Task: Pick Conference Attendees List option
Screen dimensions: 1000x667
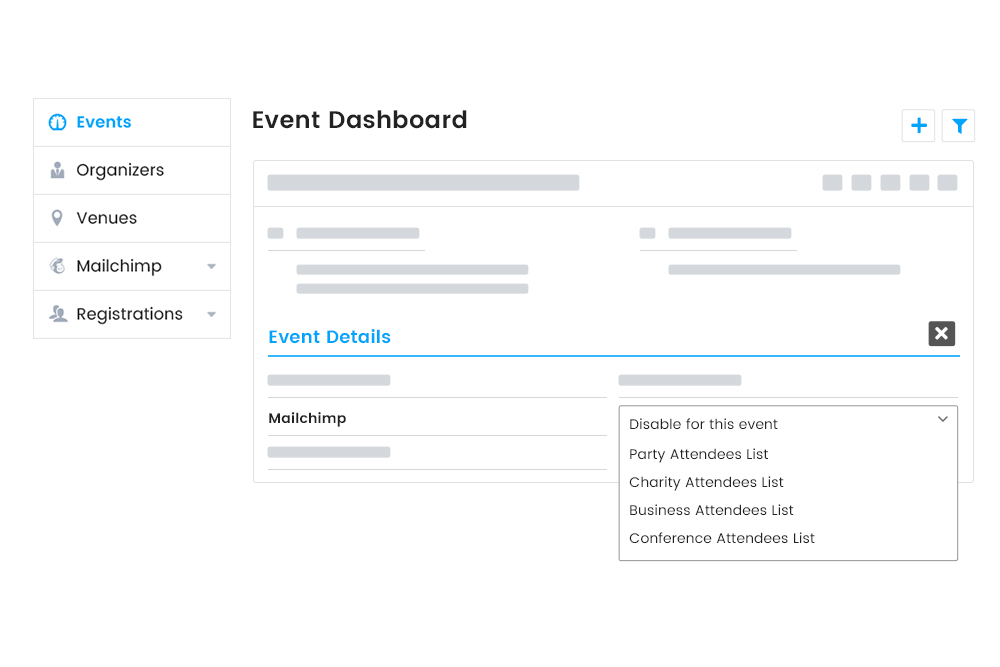Action: (x=722, y=538)
